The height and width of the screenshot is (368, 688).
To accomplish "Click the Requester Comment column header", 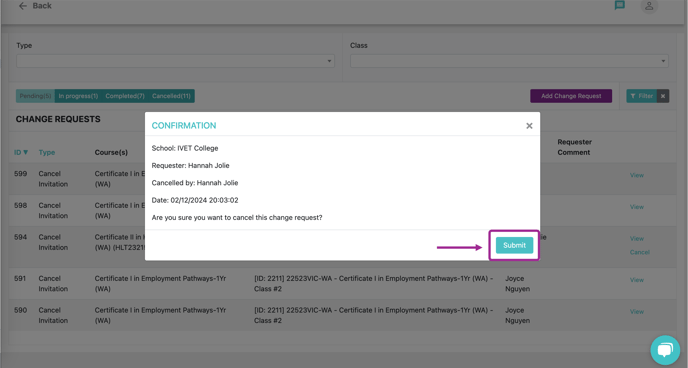I will [574, 147].
